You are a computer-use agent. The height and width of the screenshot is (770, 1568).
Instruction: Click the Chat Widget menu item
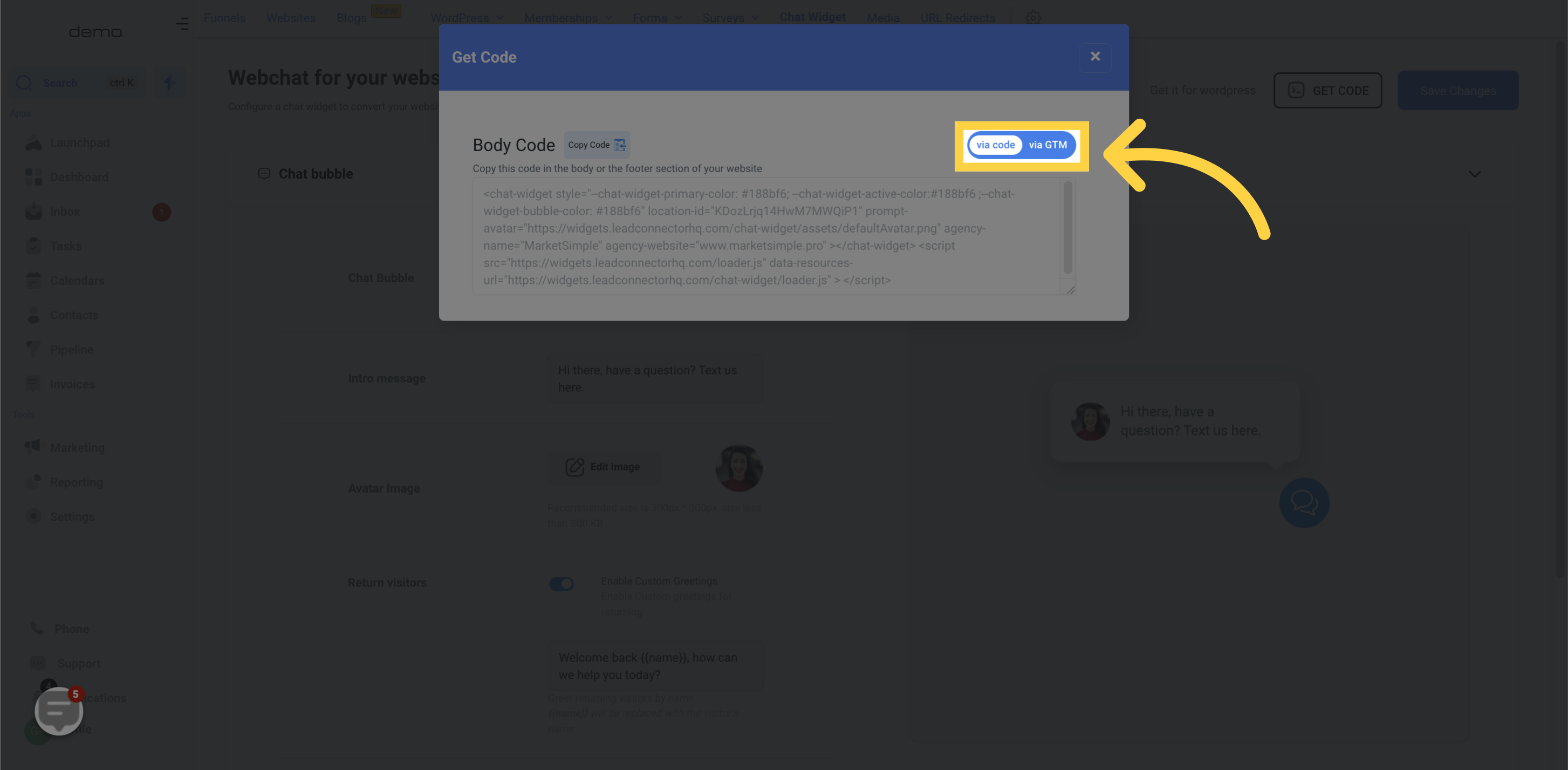(x=812, y=18)
